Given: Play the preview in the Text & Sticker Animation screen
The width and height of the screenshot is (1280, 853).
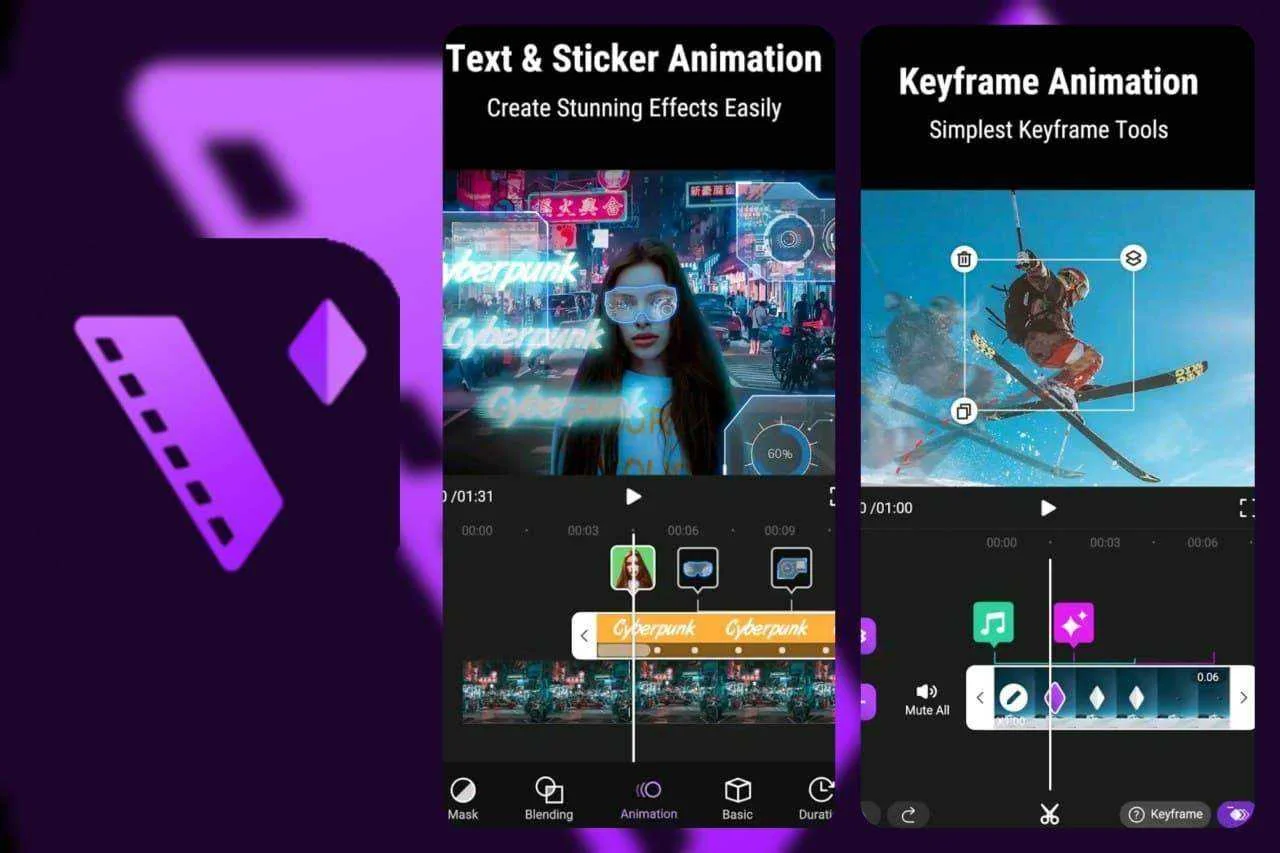Looking at the screenshot, I should pyautogui.click(x=633, y=496).
